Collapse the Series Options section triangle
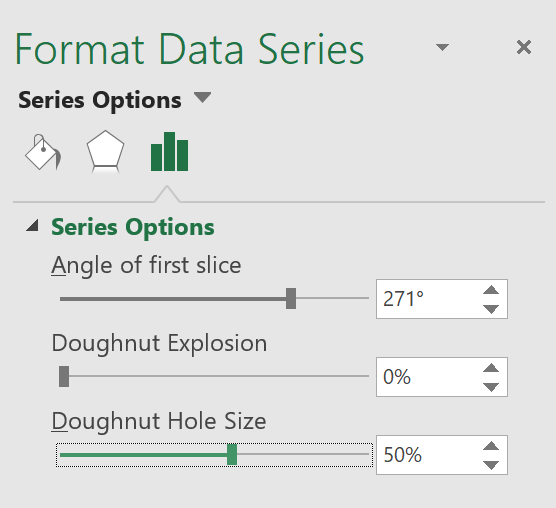Image resolution: width=556 pixels, height=508 pixels. (32, 225)
